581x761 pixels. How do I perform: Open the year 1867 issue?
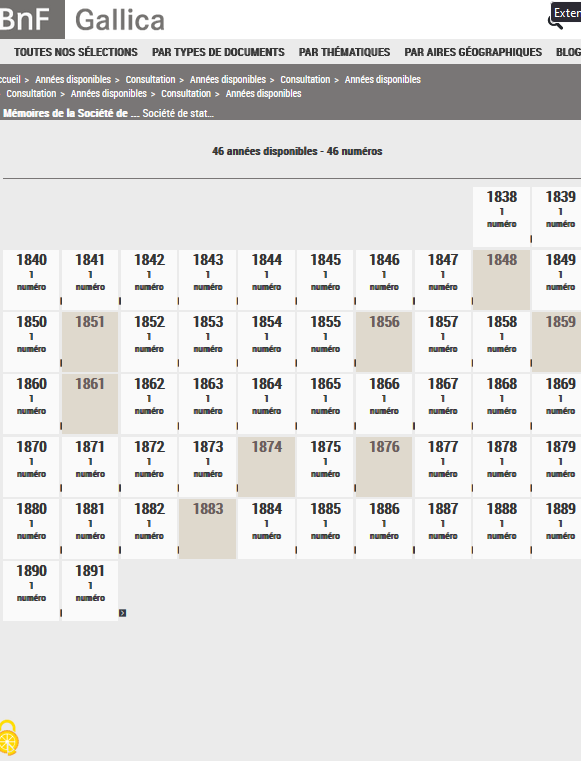pos(443,404)
